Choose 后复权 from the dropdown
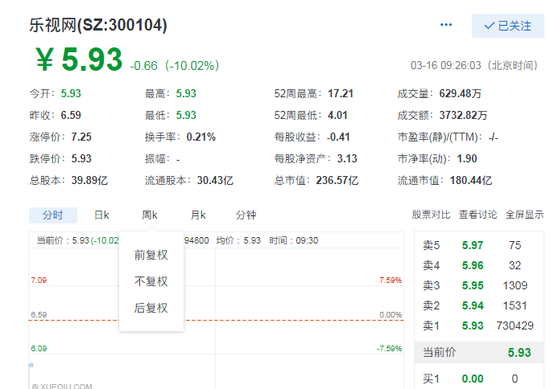 click(151, 308)
